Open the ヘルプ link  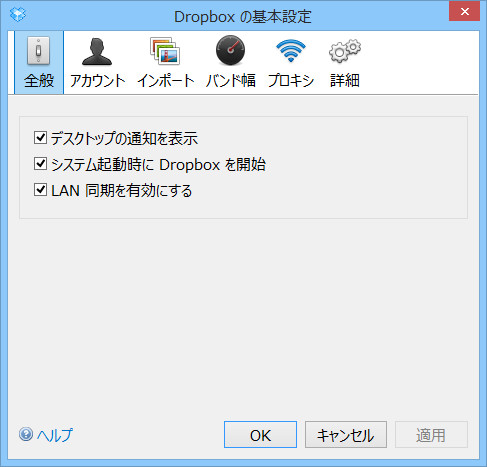[x=46, y=435]
